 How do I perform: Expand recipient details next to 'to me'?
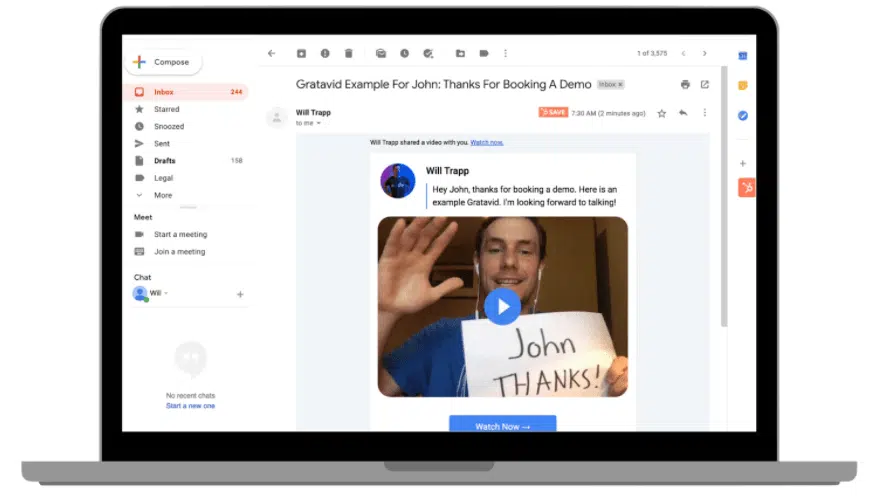318,123
